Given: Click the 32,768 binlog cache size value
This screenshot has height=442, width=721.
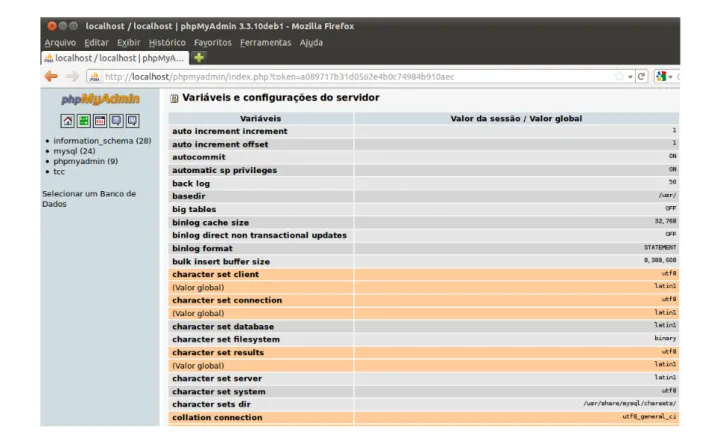Looking at the screenshot, I should [x=665, y=221].
